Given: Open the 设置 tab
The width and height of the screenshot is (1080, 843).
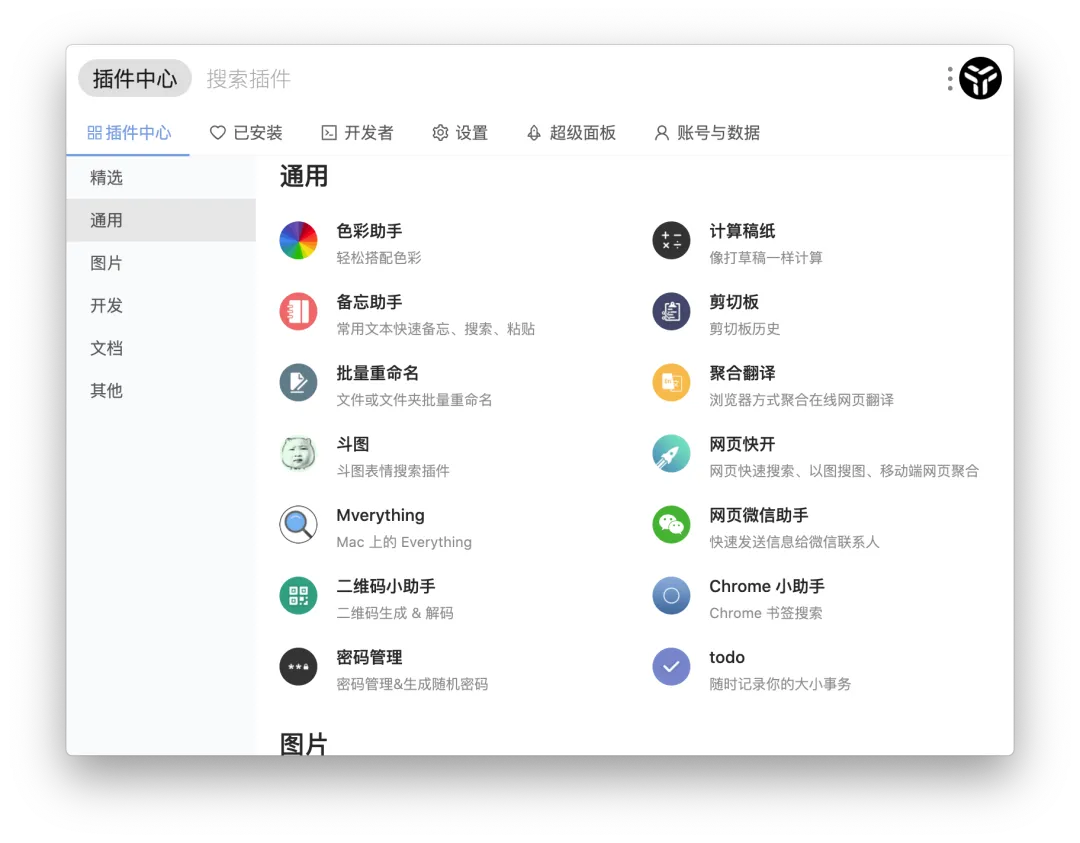Looking at the screenshot, I should point(459,133).
